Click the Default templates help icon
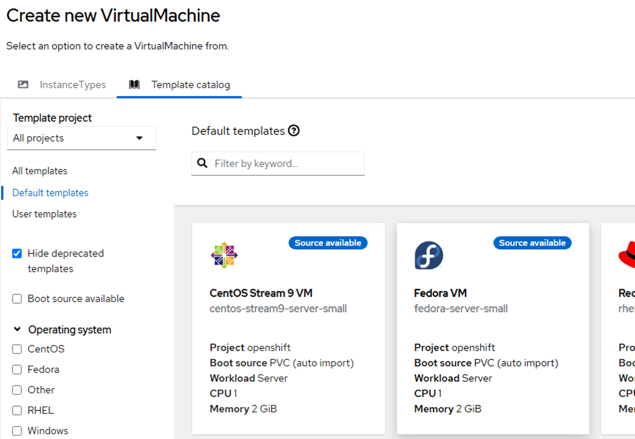Viewport: 635px width, 439px height. point(294,131)
